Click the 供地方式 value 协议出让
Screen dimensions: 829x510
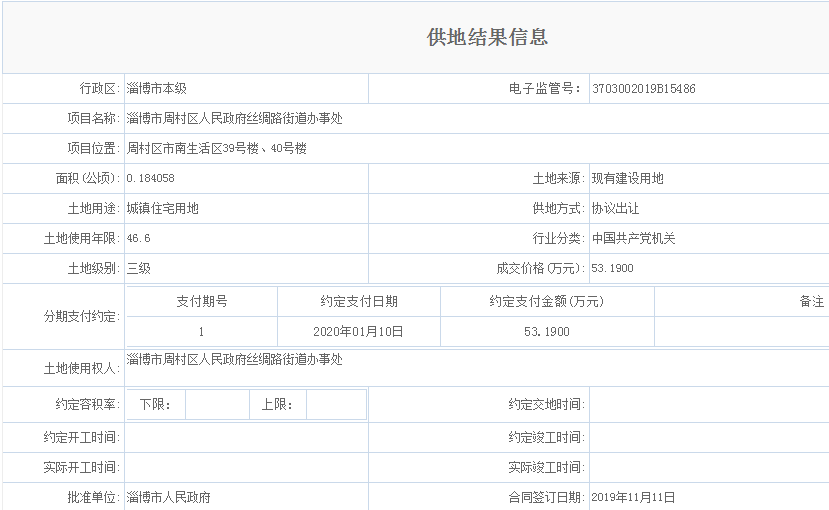click(x=615, y=209)
